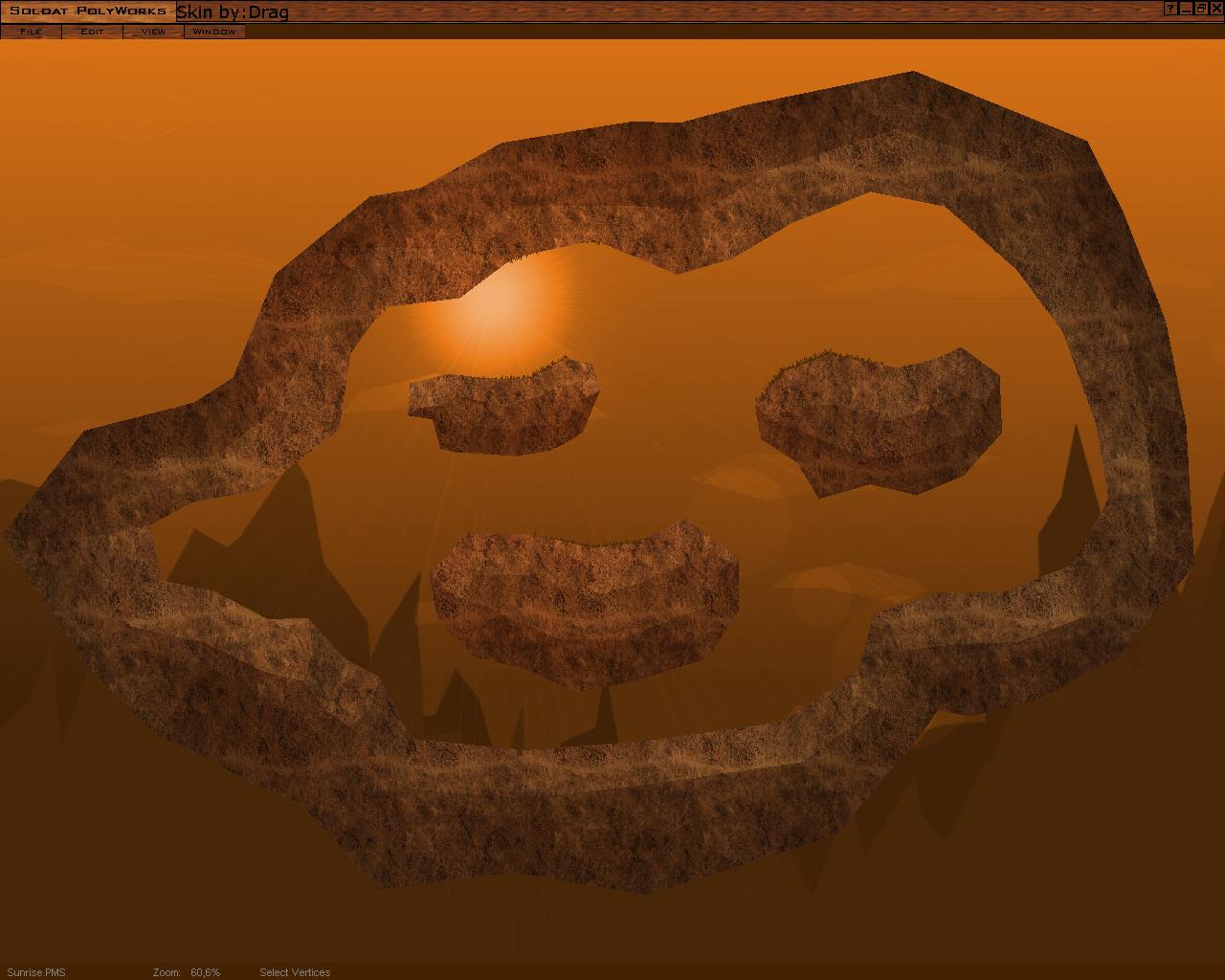Open the Window menu
Viewport: 1225px width, 980px height.
point(214,32)
